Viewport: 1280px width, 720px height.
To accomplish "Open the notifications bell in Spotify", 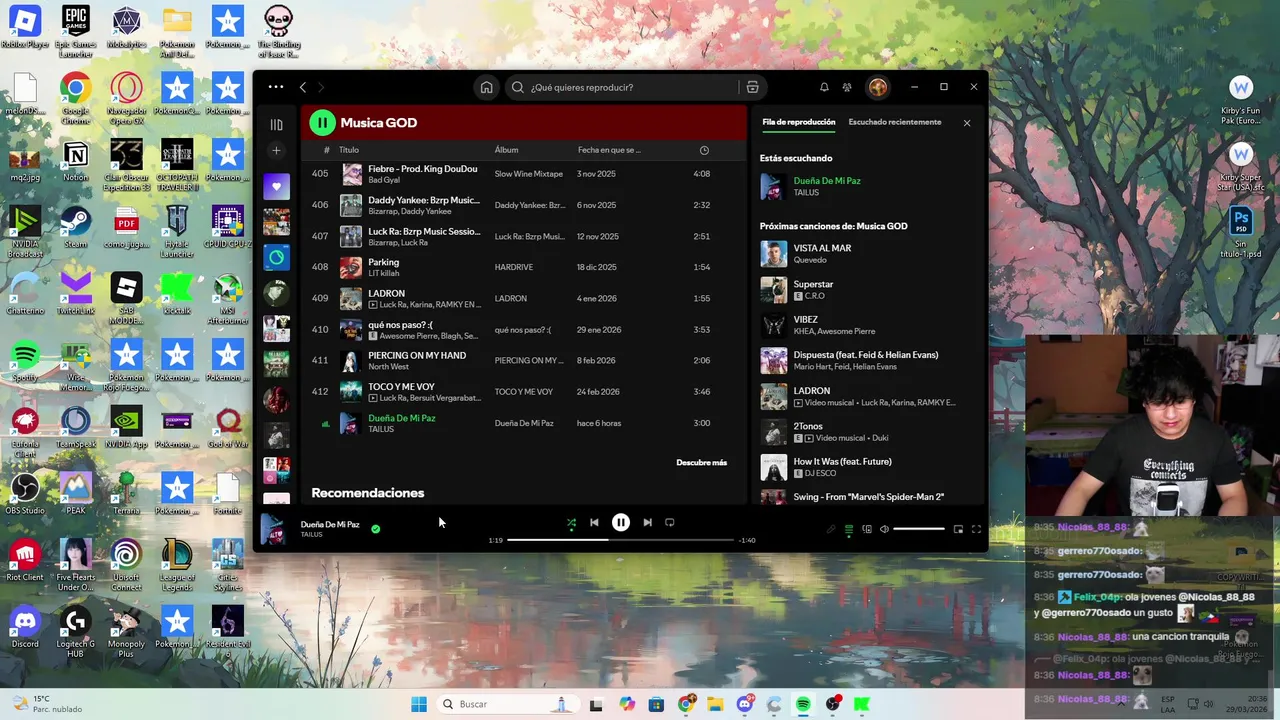I will click(824, 87).
